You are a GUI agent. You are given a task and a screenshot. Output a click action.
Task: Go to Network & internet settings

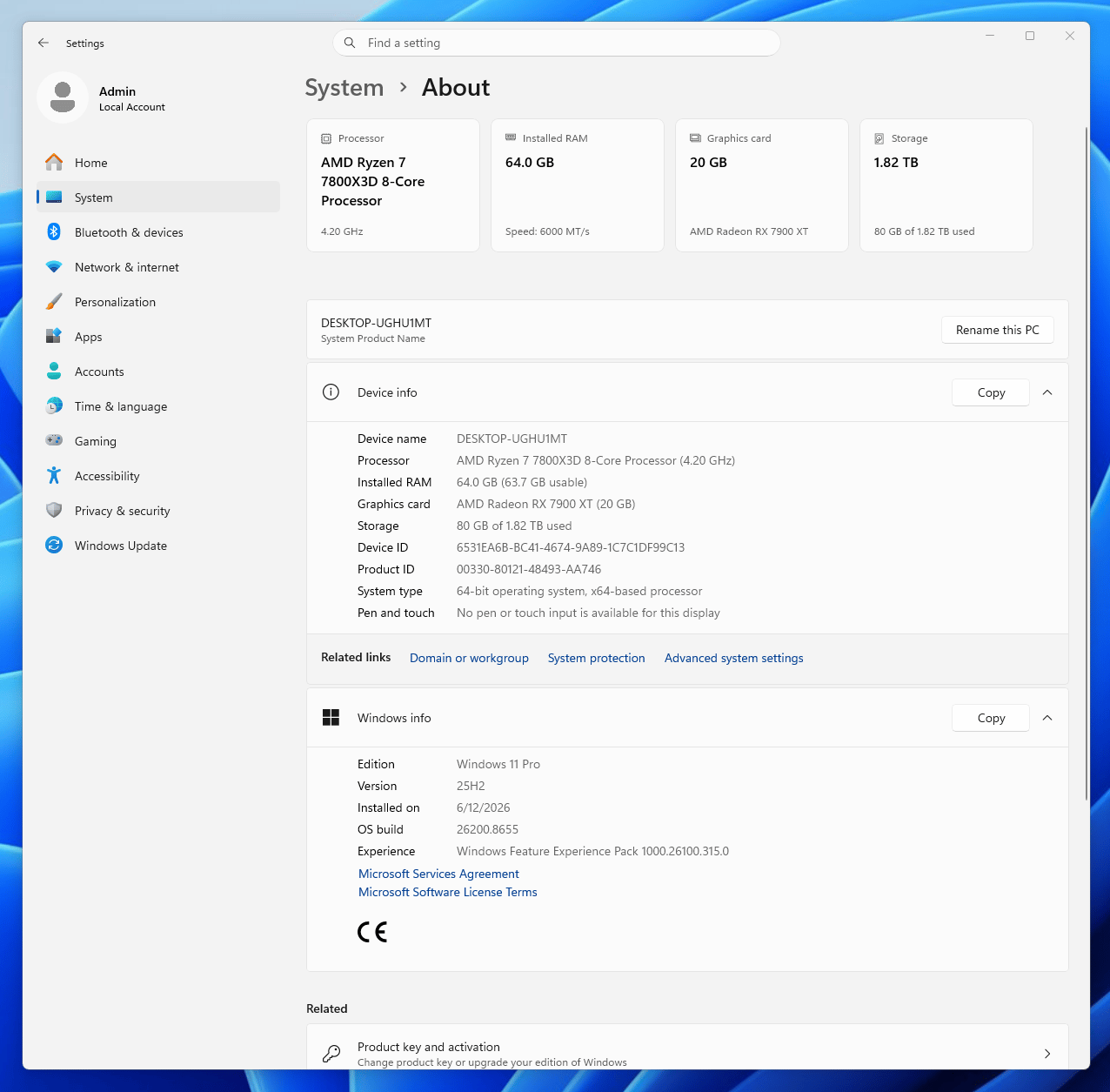click(158, 267)
